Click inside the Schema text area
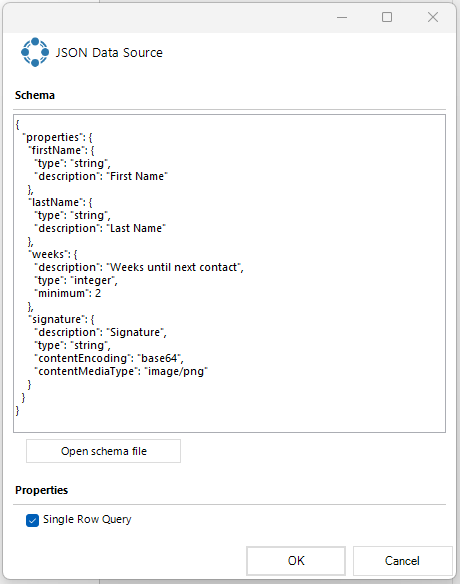The image size is (460, 584). click(229, 273)
